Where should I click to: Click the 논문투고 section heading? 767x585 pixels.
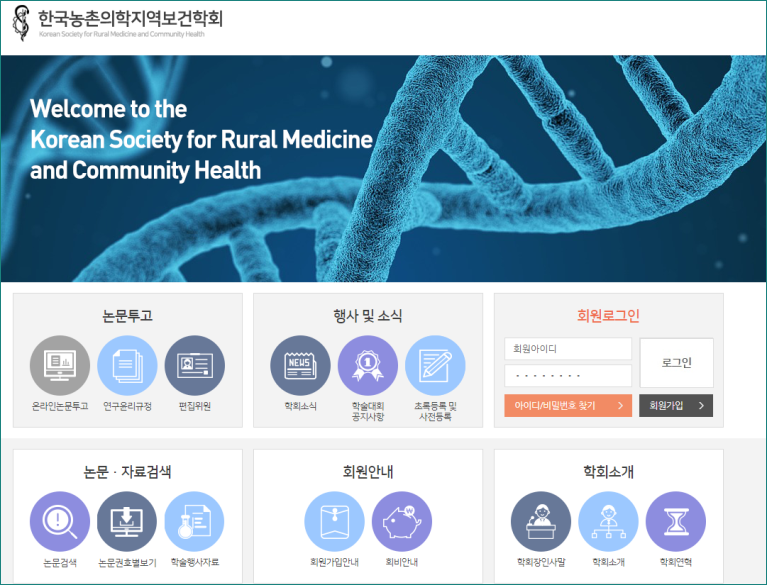(x=128, y=315)
